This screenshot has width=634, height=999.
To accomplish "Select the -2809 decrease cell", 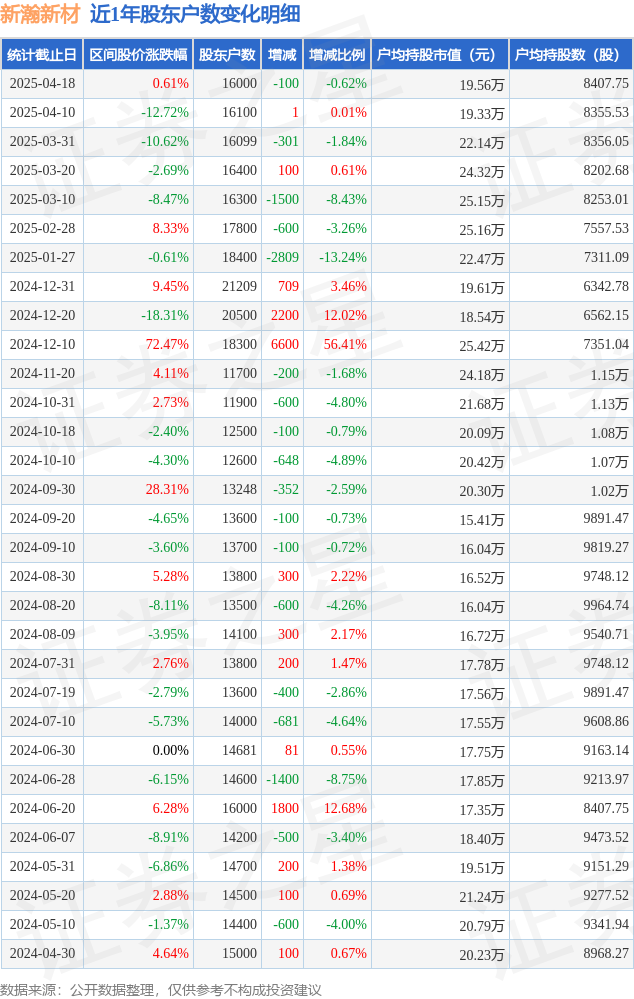I will click(x=282, y=257).
